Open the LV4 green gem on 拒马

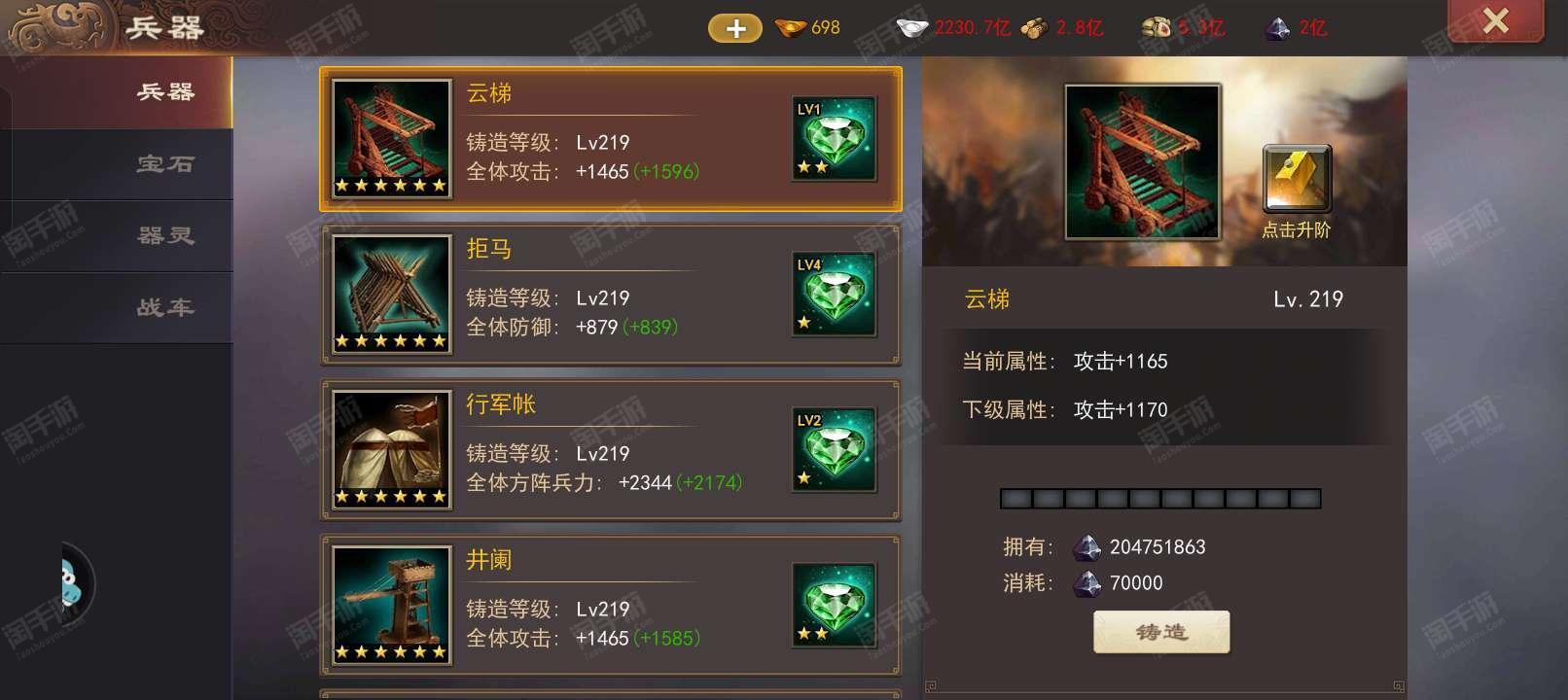point(835,295)
